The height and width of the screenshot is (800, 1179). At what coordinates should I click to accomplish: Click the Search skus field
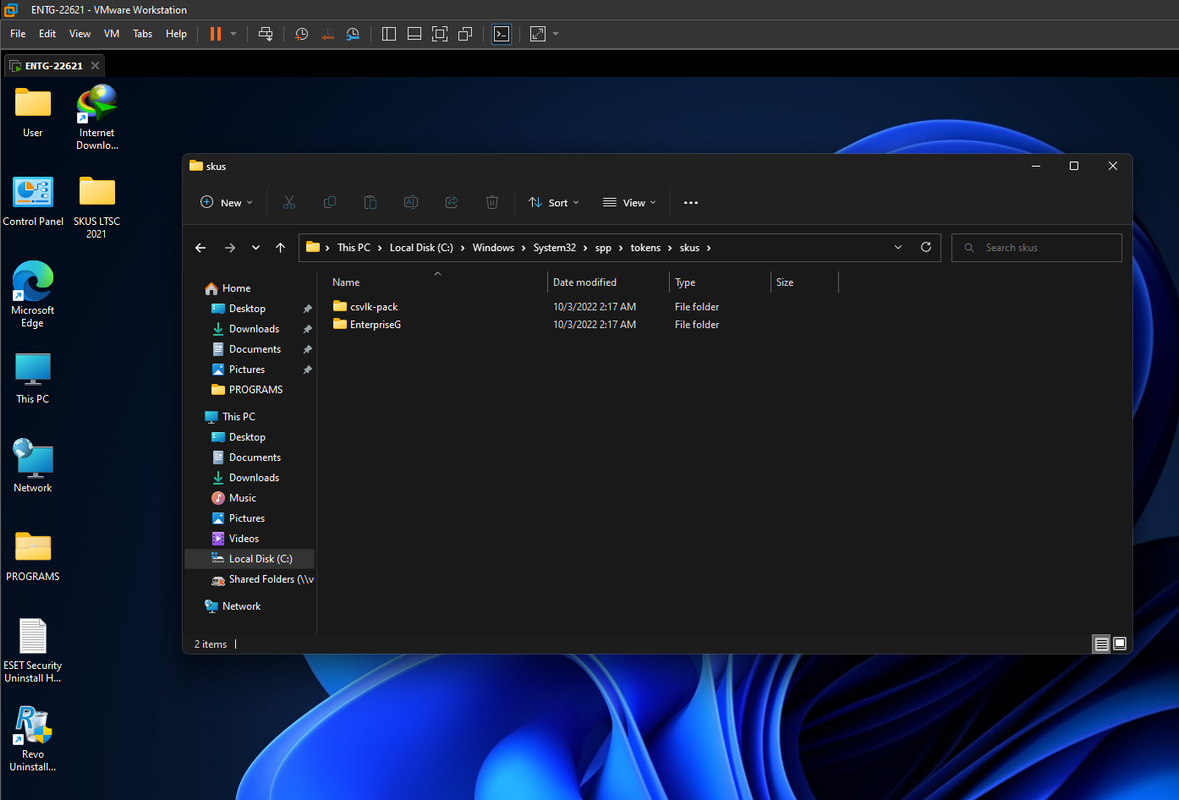(x=1036, y=247)
